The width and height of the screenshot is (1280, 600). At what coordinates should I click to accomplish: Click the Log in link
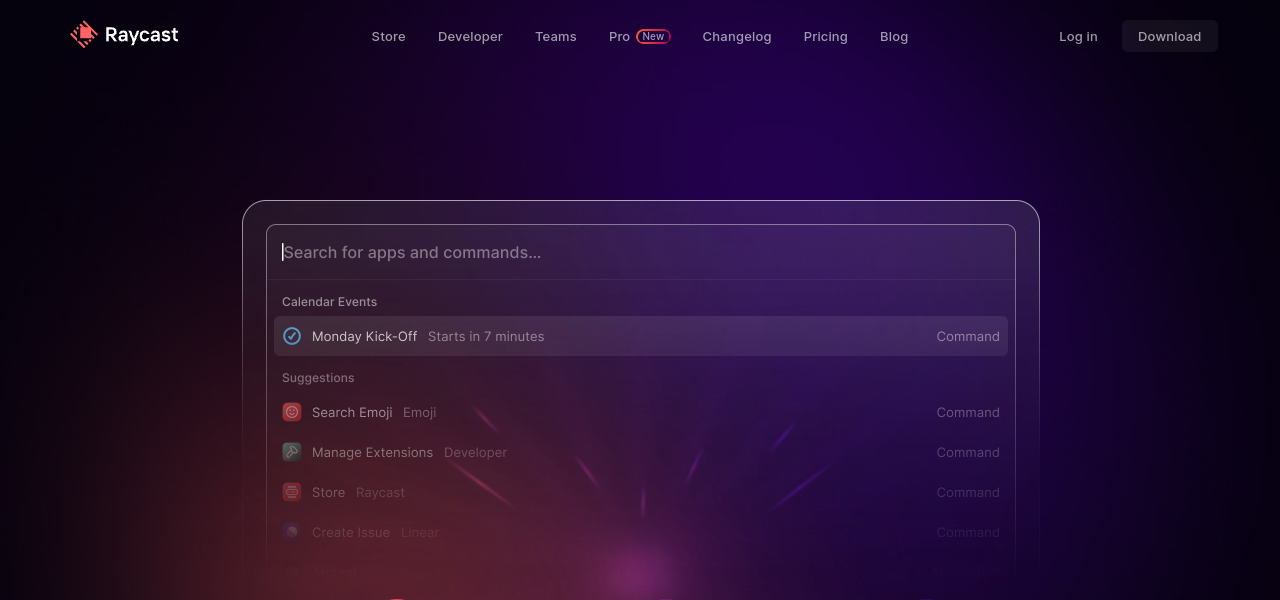(x=1078, y=37)
